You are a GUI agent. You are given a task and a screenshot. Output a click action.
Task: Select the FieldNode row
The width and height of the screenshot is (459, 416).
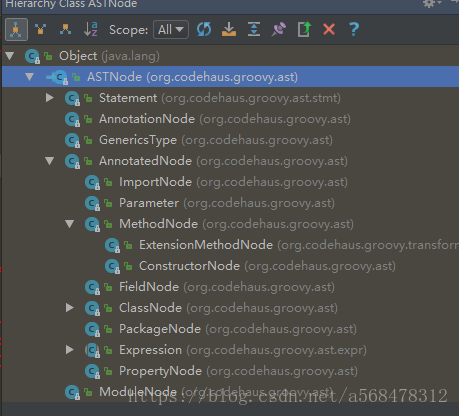[230, 287]
